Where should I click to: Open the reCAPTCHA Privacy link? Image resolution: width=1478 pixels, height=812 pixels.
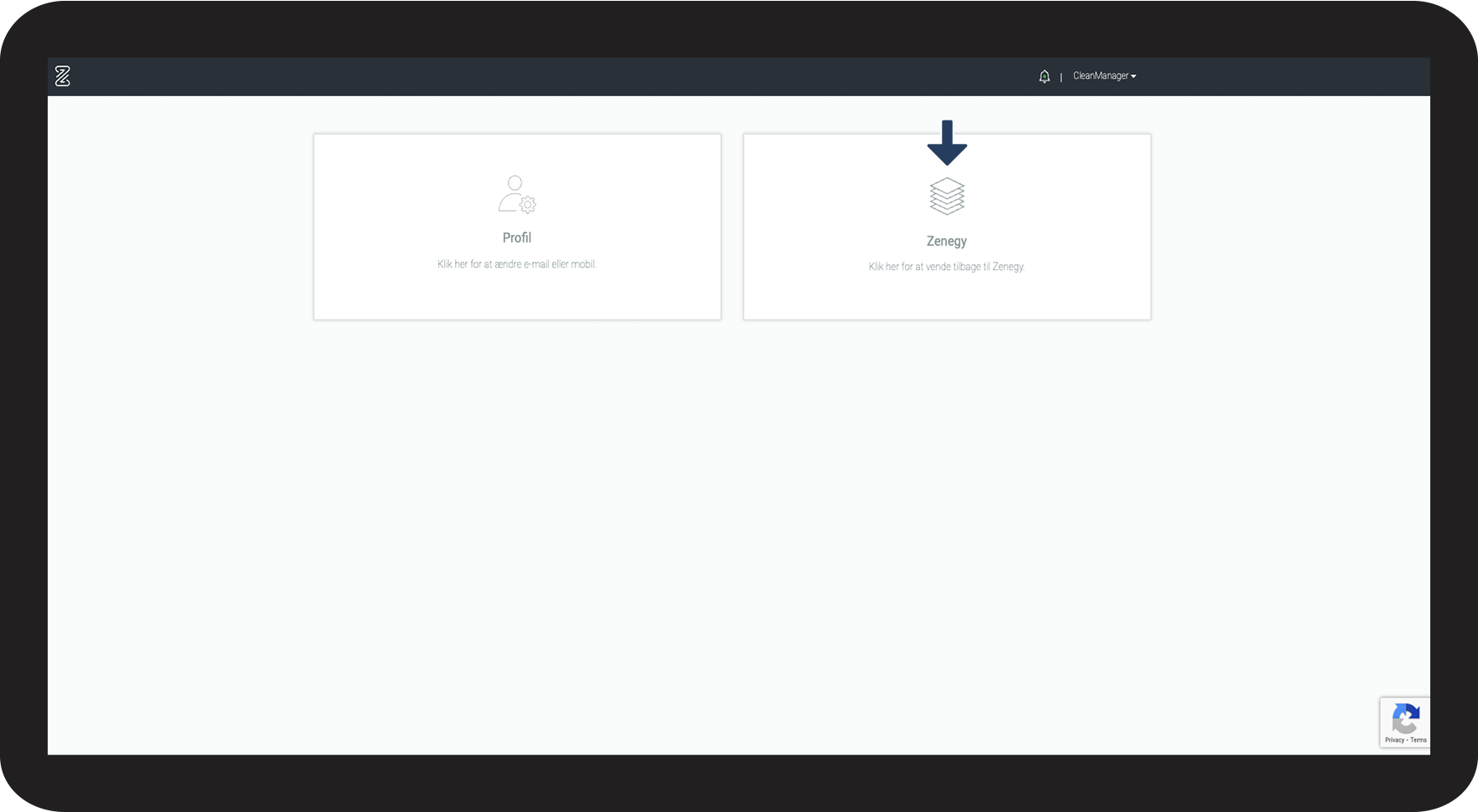(1394, 740)
